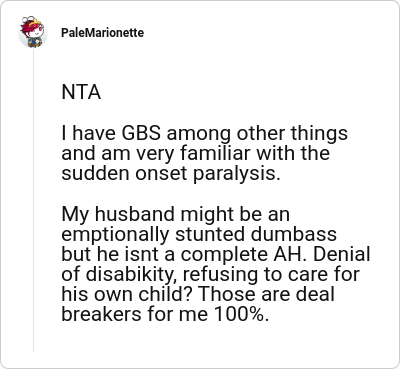
Task: Select the line starting 'I have GBS'
Action: click(204, 133)
